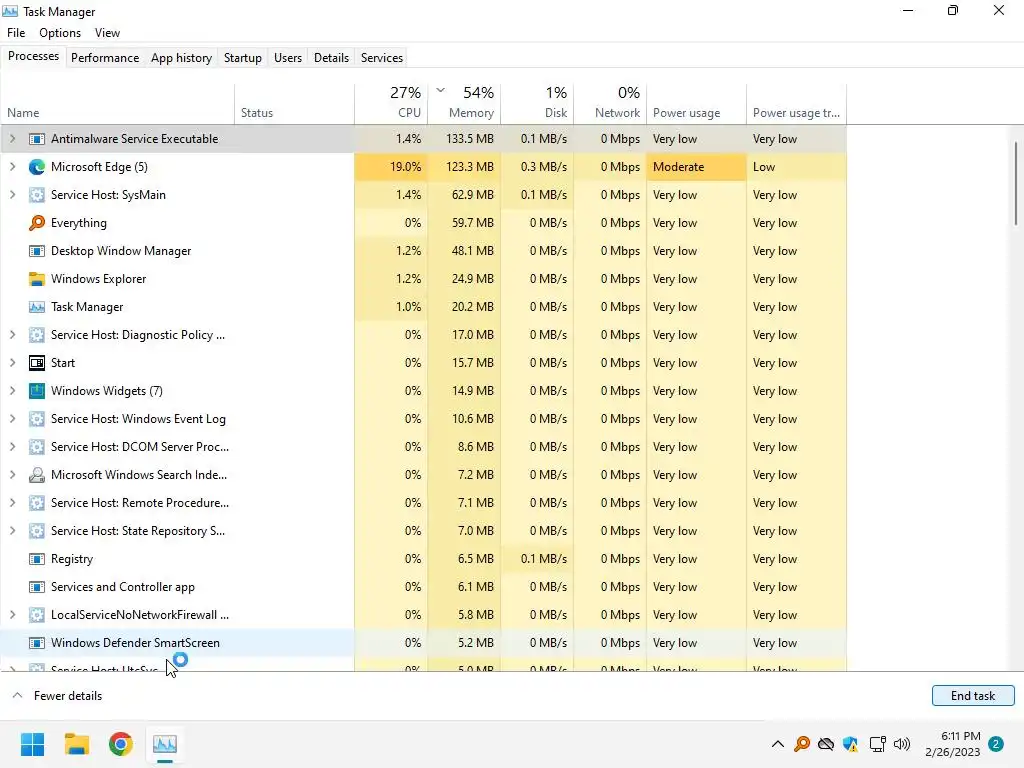Image resolution: width=1024 pixels, height=768 pixels.
Task: Open File Explorer from the taskbar
Action: click(x=77, y=744)
